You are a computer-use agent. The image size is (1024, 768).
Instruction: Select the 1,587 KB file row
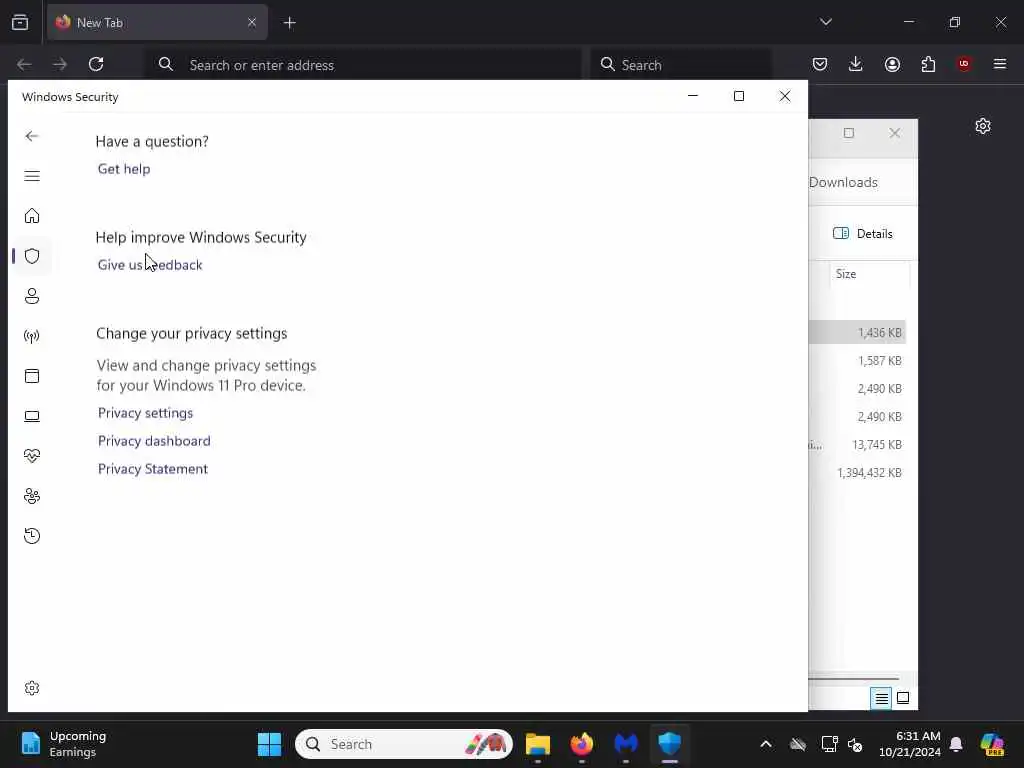pyautogui.click(x=857, y=361)
